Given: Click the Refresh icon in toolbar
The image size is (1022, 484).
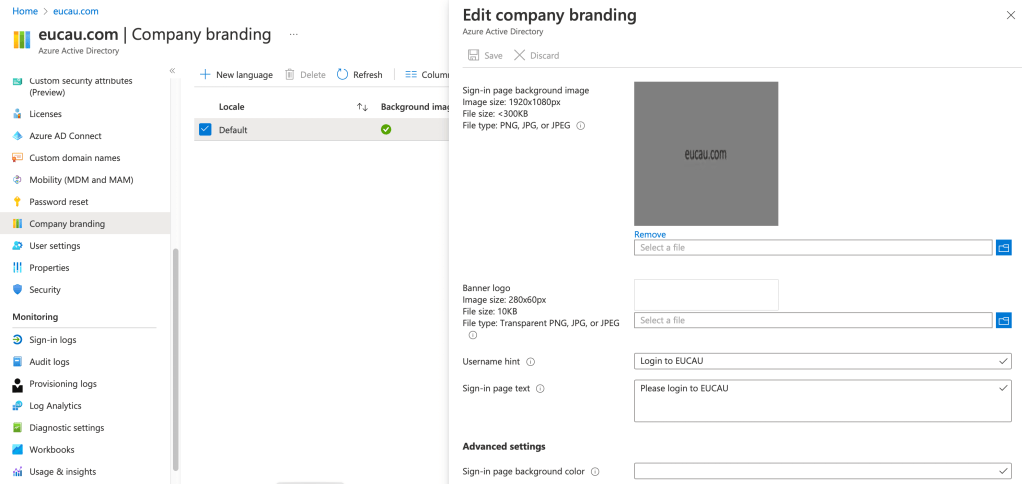Looking at the screenshot, I should coord(343,75).
